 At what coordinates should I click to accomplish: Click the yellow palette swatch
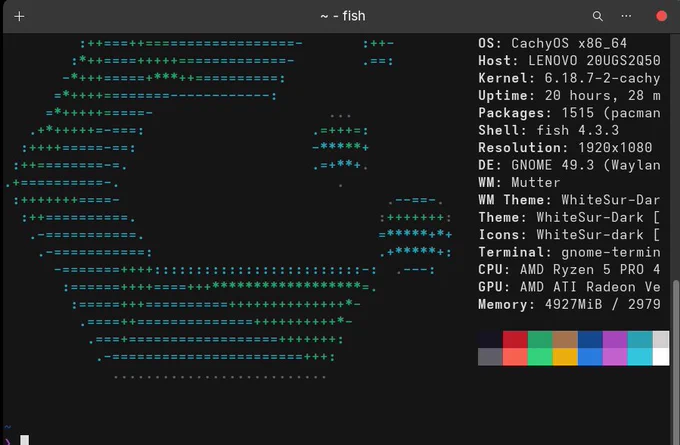tap(565, 357)
